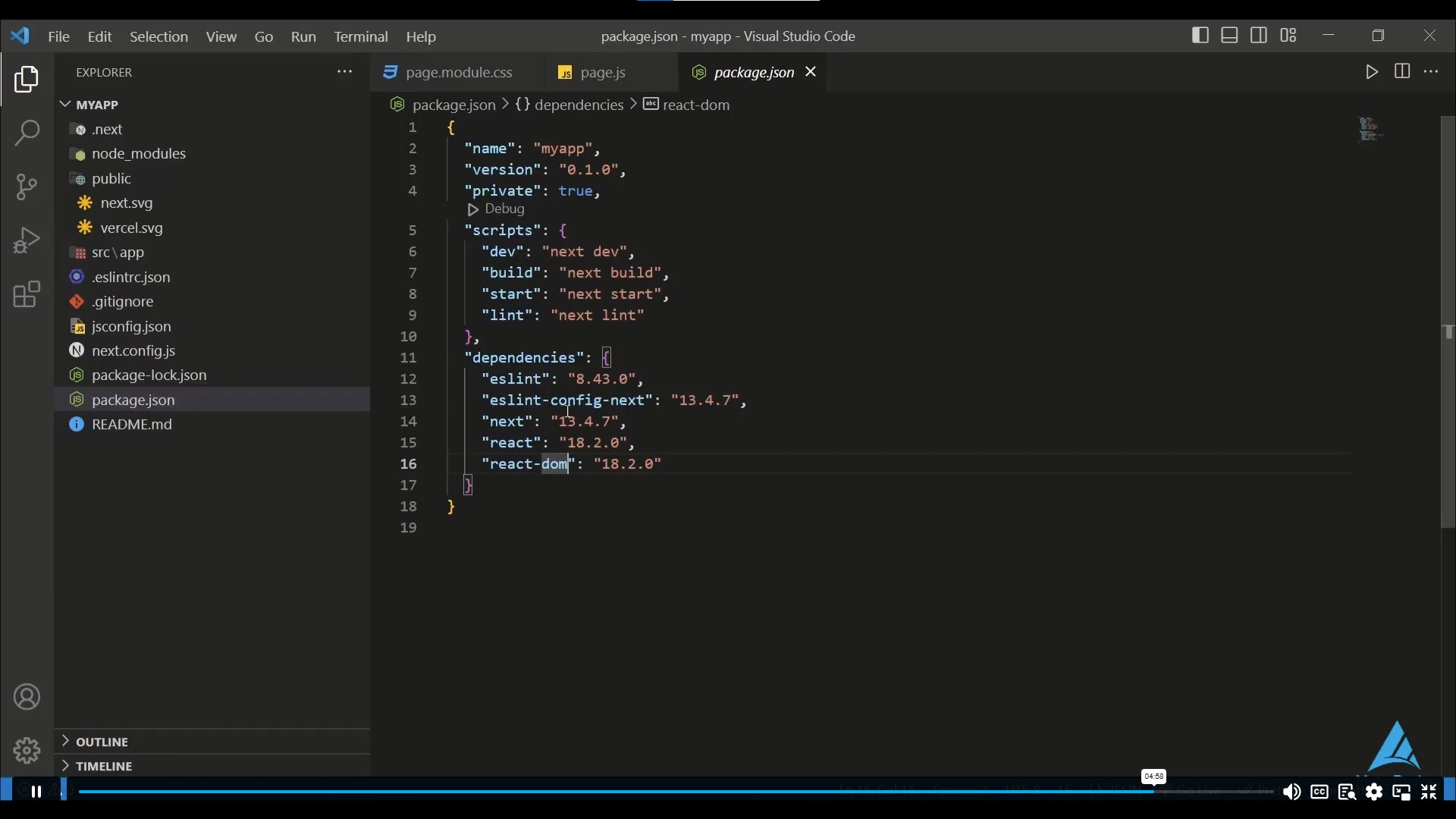
Task: Split the editor to the right
Action: 1402,71
